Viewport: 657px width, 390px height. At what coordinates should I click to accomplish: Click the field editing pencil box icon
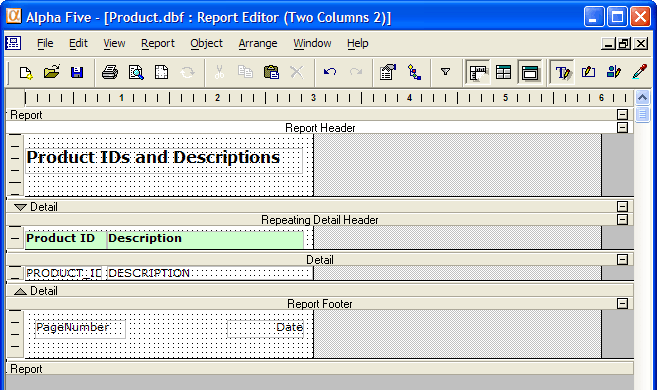pyautogui.click(x=588, y=72)
